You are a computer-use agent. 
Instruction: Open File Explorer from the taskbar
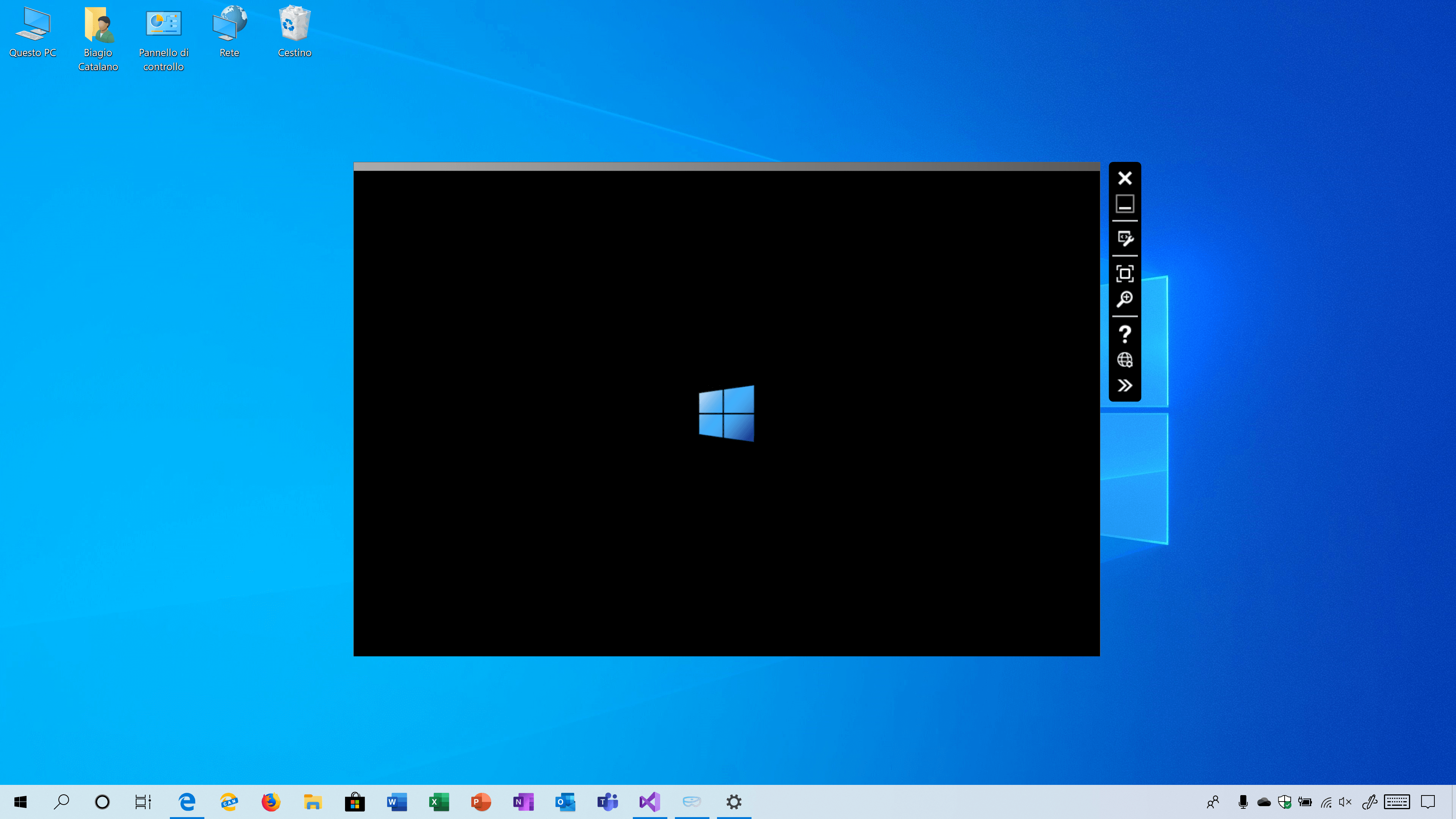tap(312, 802)
